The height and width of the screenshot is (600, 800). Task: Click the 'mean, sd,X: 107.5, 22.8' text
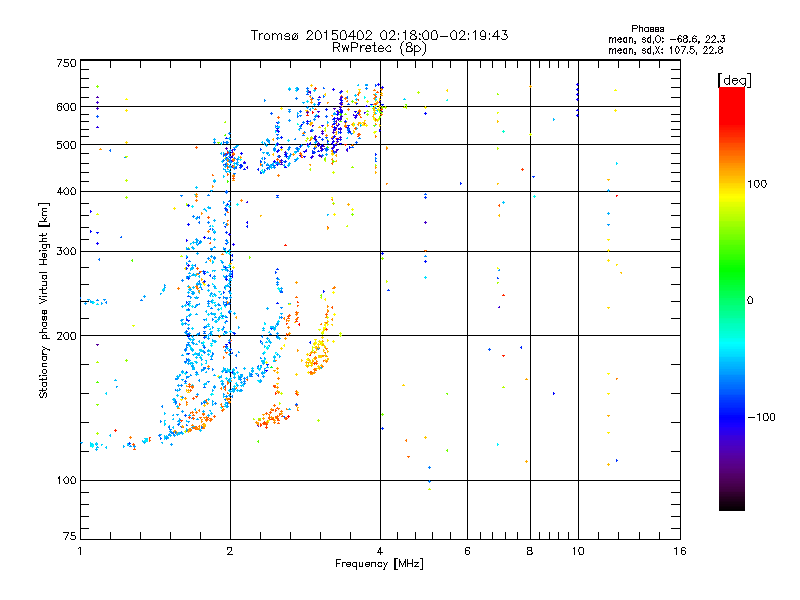[665, 50]
